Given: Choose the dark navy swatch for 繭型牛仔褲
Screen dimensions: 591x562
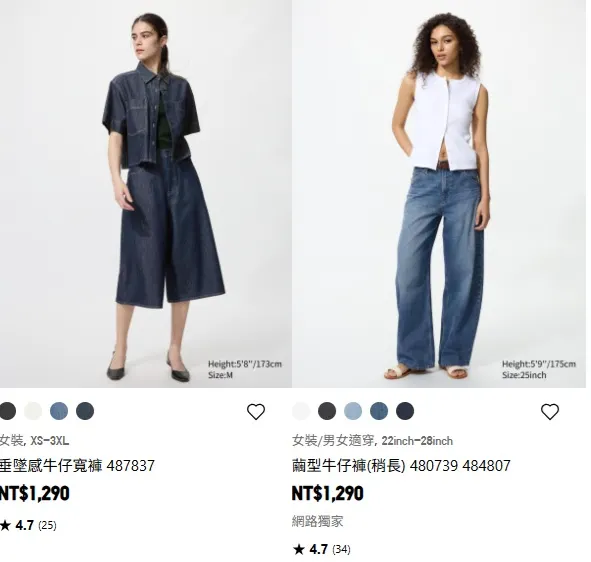Looking at the screenshot, I should click(x=405, y=411).
